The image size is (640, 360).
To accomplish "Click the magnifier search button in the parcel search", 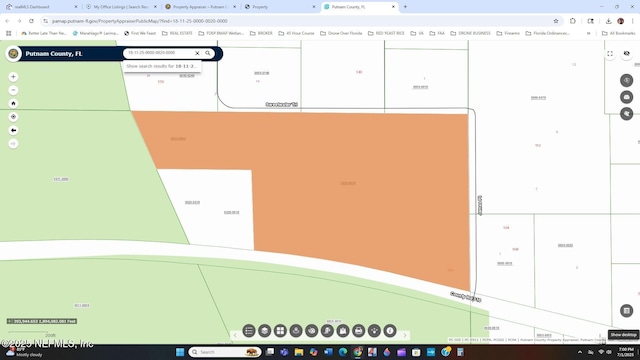I will 208,53.
